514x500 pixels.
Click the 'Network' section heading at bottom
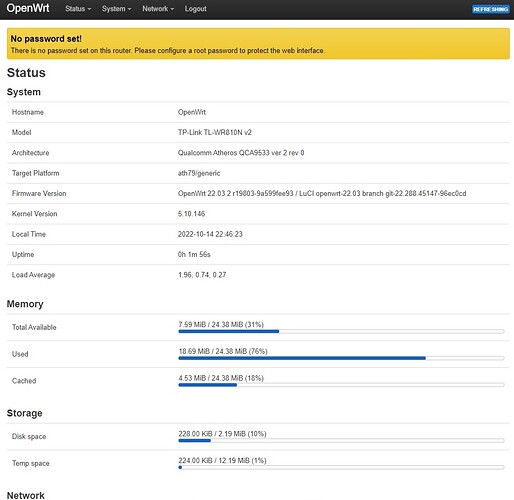click(x=26, y=495)
